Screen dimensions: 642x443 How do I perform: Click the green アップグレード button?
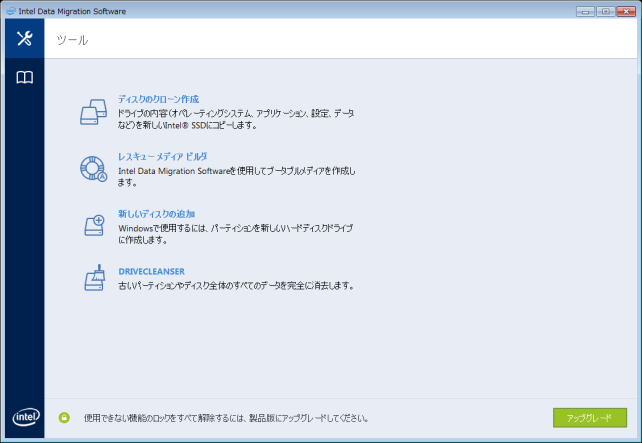[590, 418]
